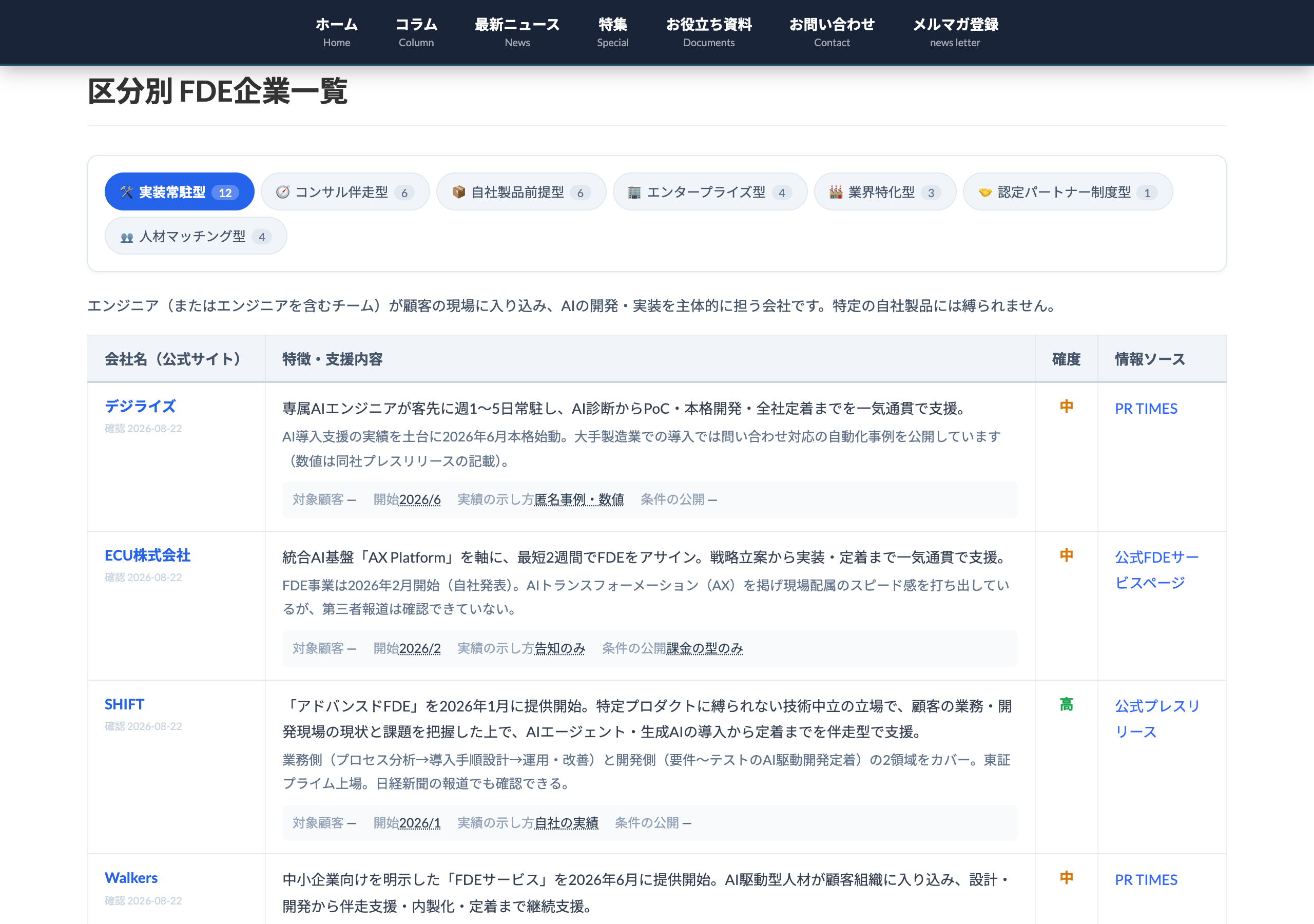Click the building icon on エンタープライズ型
The height and width of the screenshot is (924, 1314).
point(634,192)
